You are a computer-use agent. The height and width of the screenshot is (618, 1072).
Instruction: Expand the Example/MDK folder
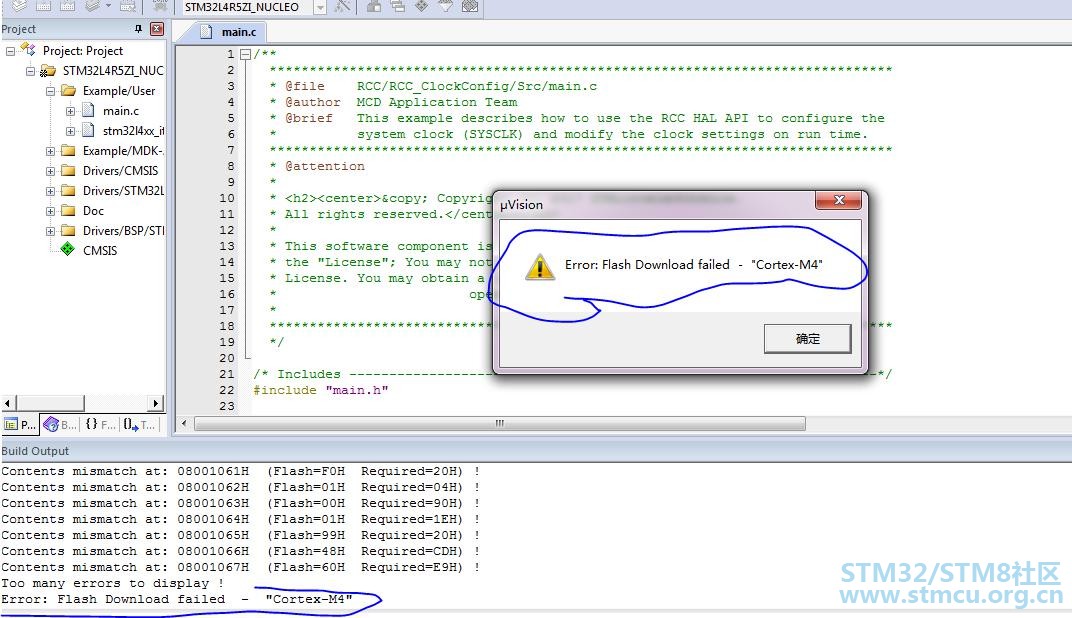pos(50,151)
